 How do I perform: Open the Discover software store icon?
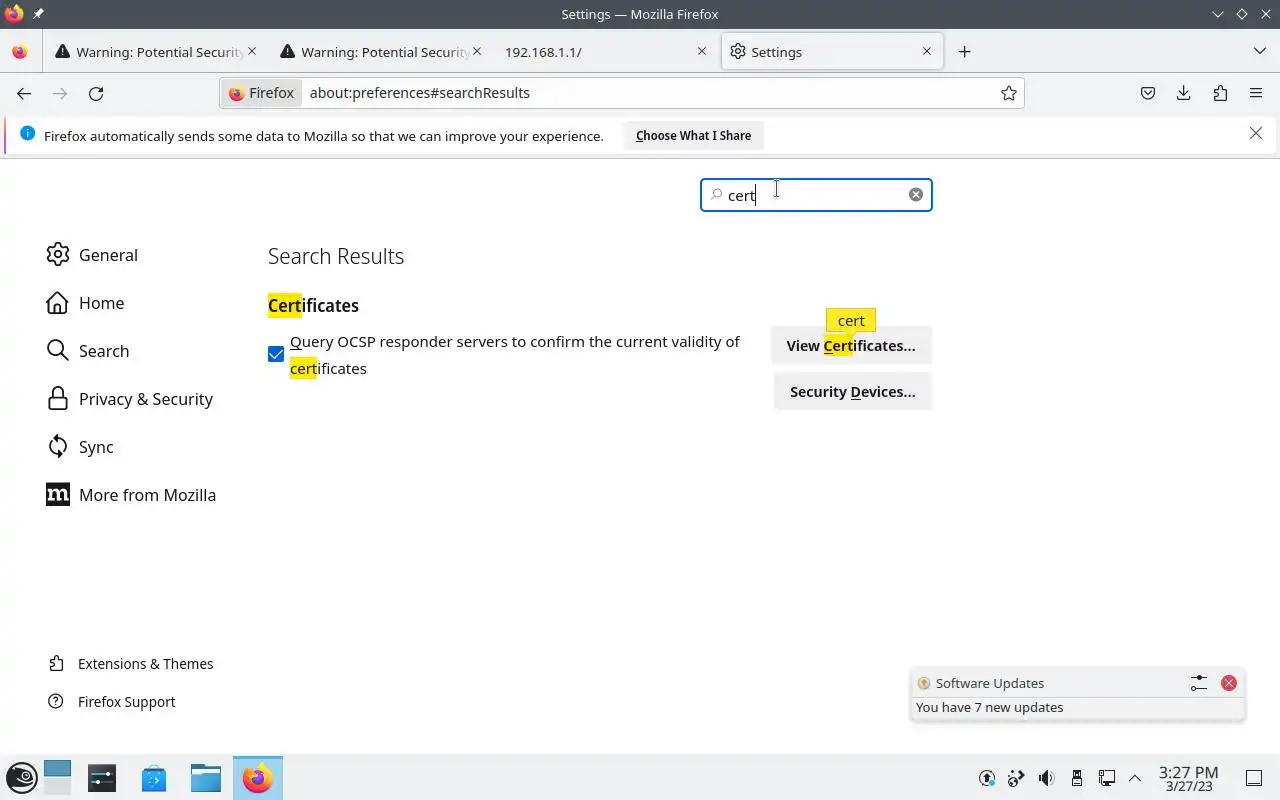(x=154, y=778)
